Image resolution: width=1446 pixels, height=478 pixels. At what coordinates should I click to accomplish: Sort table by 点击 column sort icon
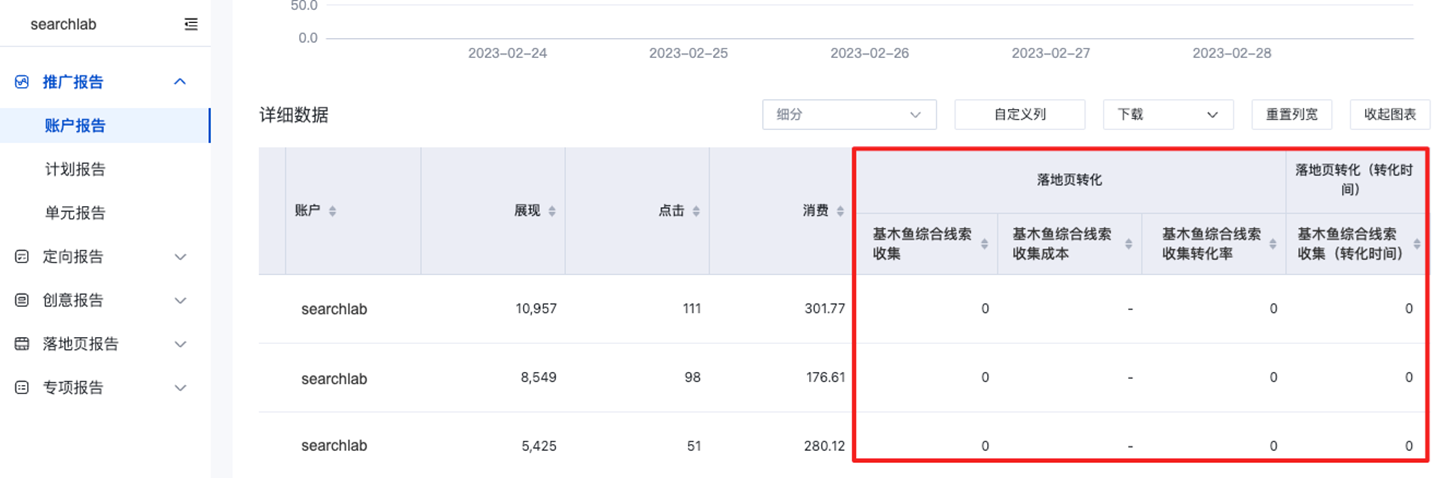coord(696,211)
